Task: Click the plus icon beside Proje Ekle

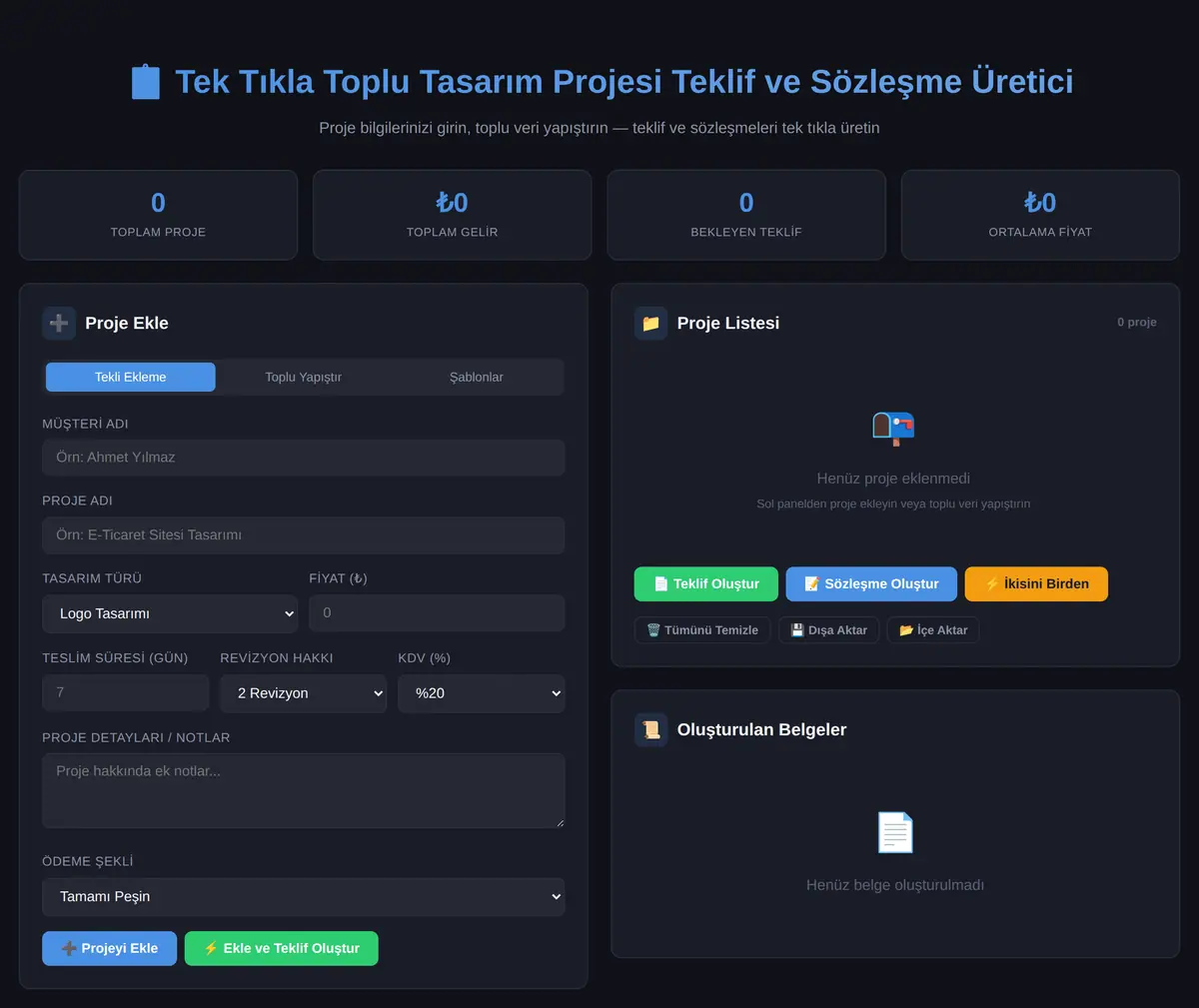Action: tap(59, 323)
